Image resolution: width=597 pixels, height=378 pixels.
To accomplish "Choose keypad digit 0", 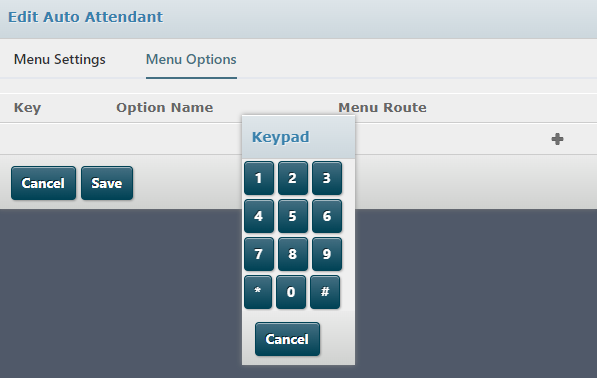I will point(291,292).
